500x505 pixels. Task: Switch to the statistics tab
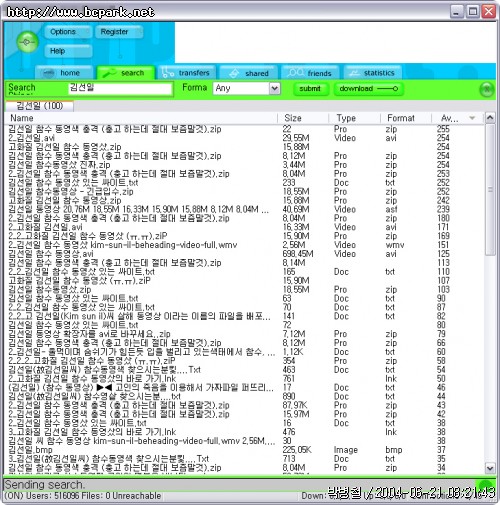coord(373,73)
